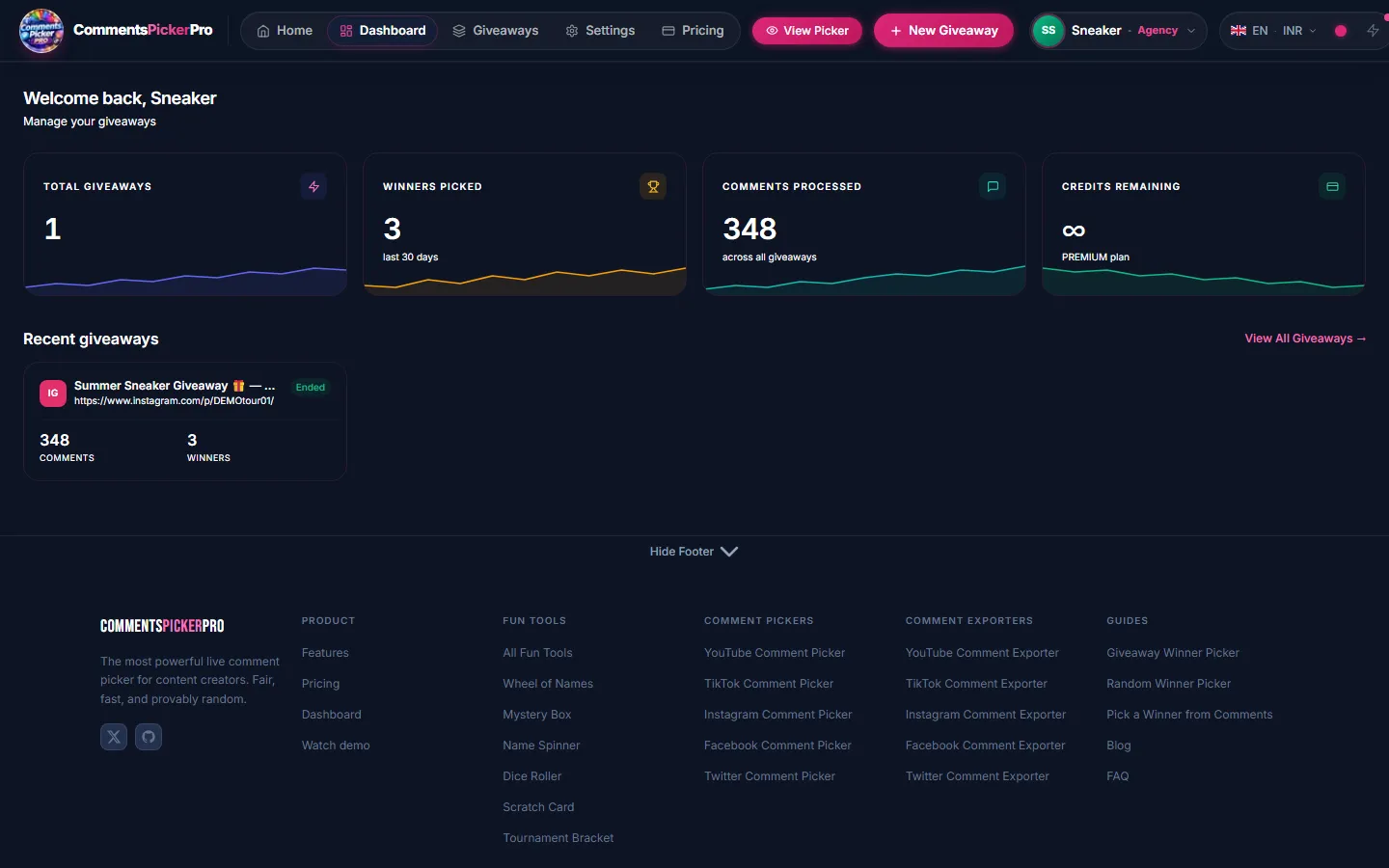
Task: Expand the Sneaker Agency account dropdown
Action: tap(1118, 30)
